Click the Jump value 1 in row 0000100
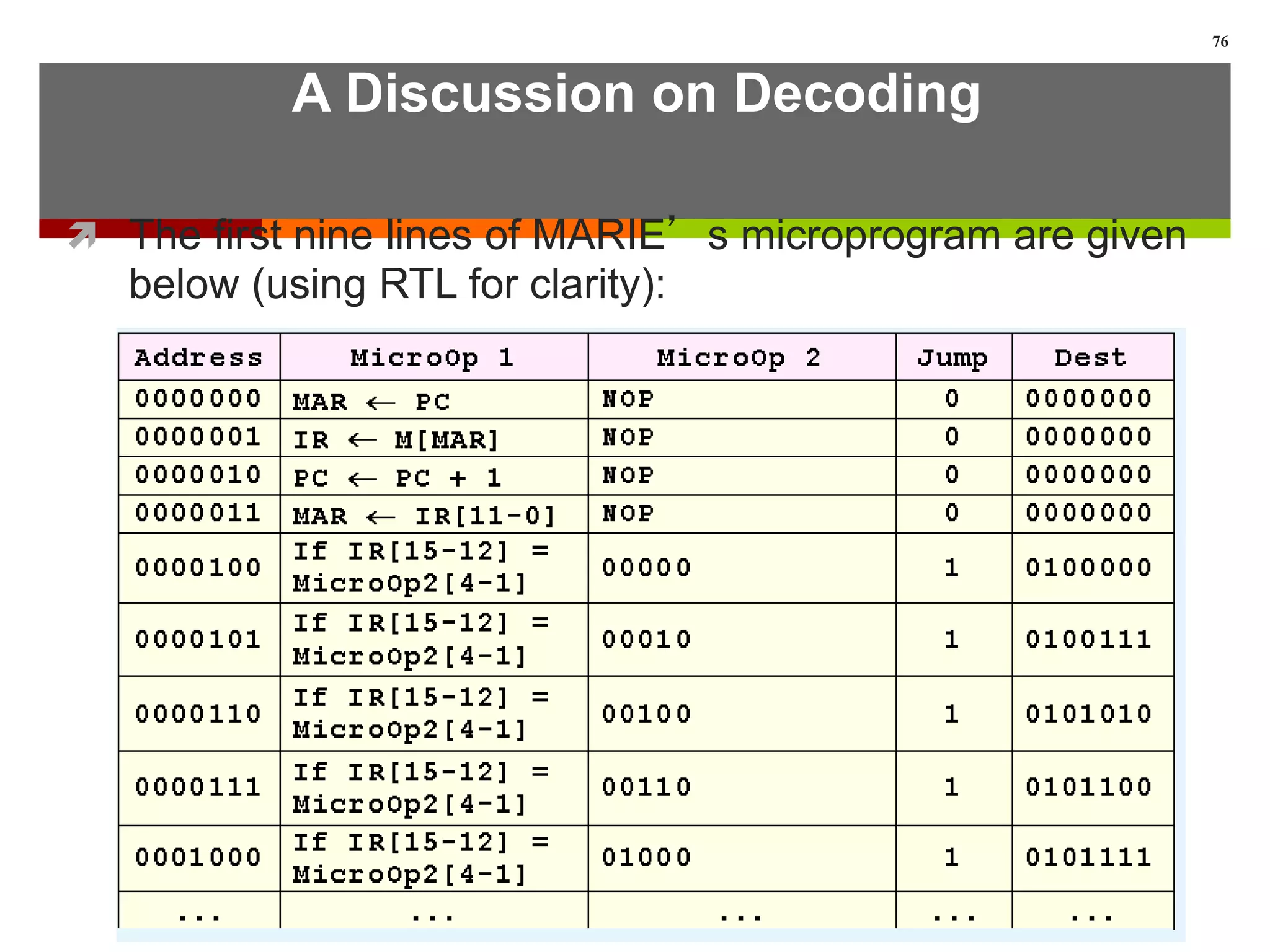Viewport: 1270px width, 952px height. click(x=952, y=568)
